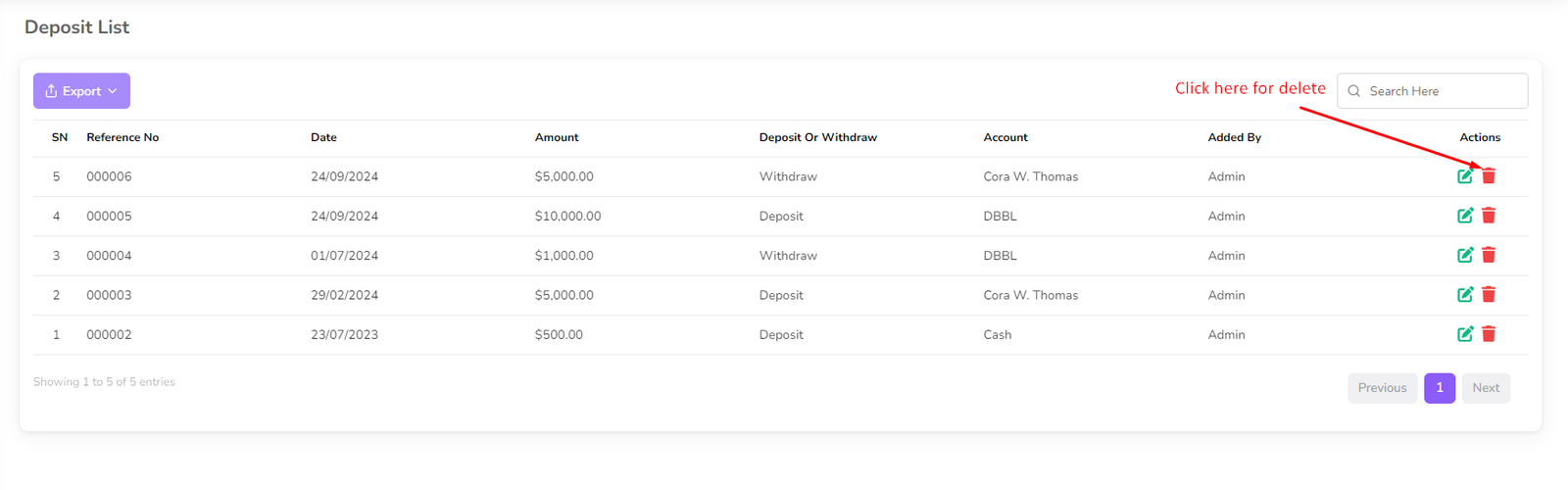Delete reference 000005 deposit record

(x=1489, y=216)
